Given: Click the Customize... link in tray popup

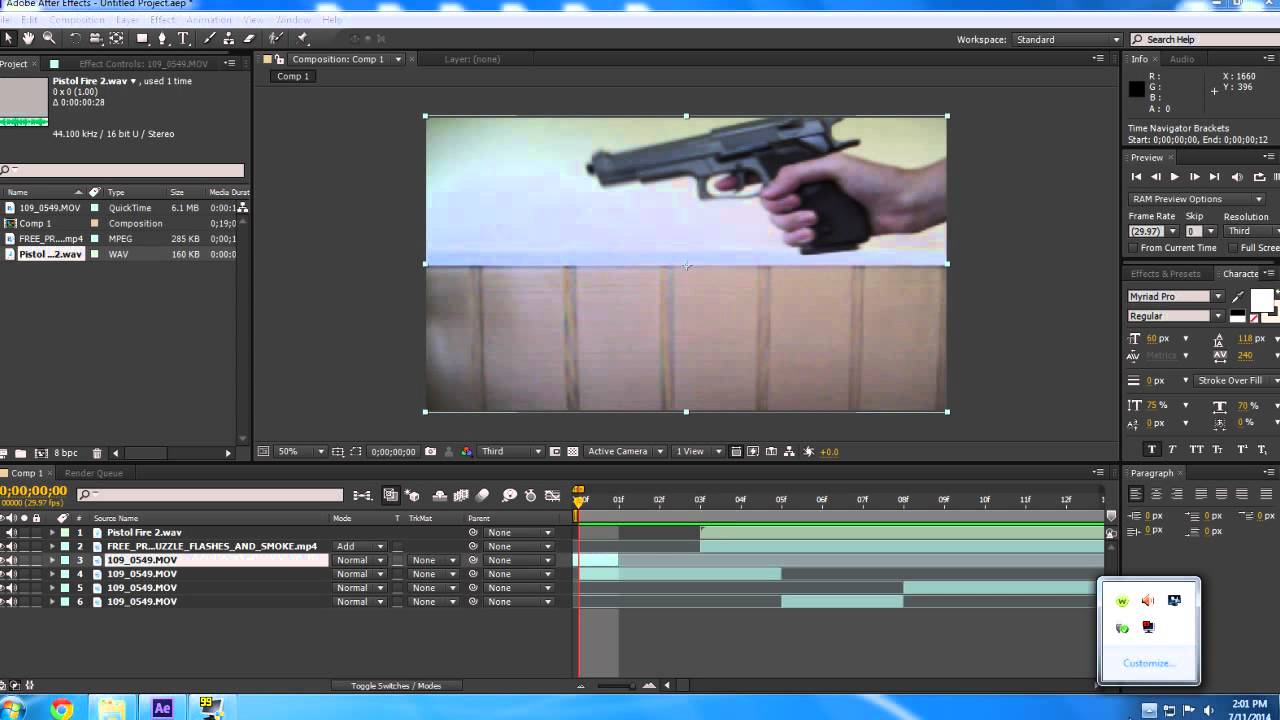Looking at the screenshot, I should pos(1148,663).
